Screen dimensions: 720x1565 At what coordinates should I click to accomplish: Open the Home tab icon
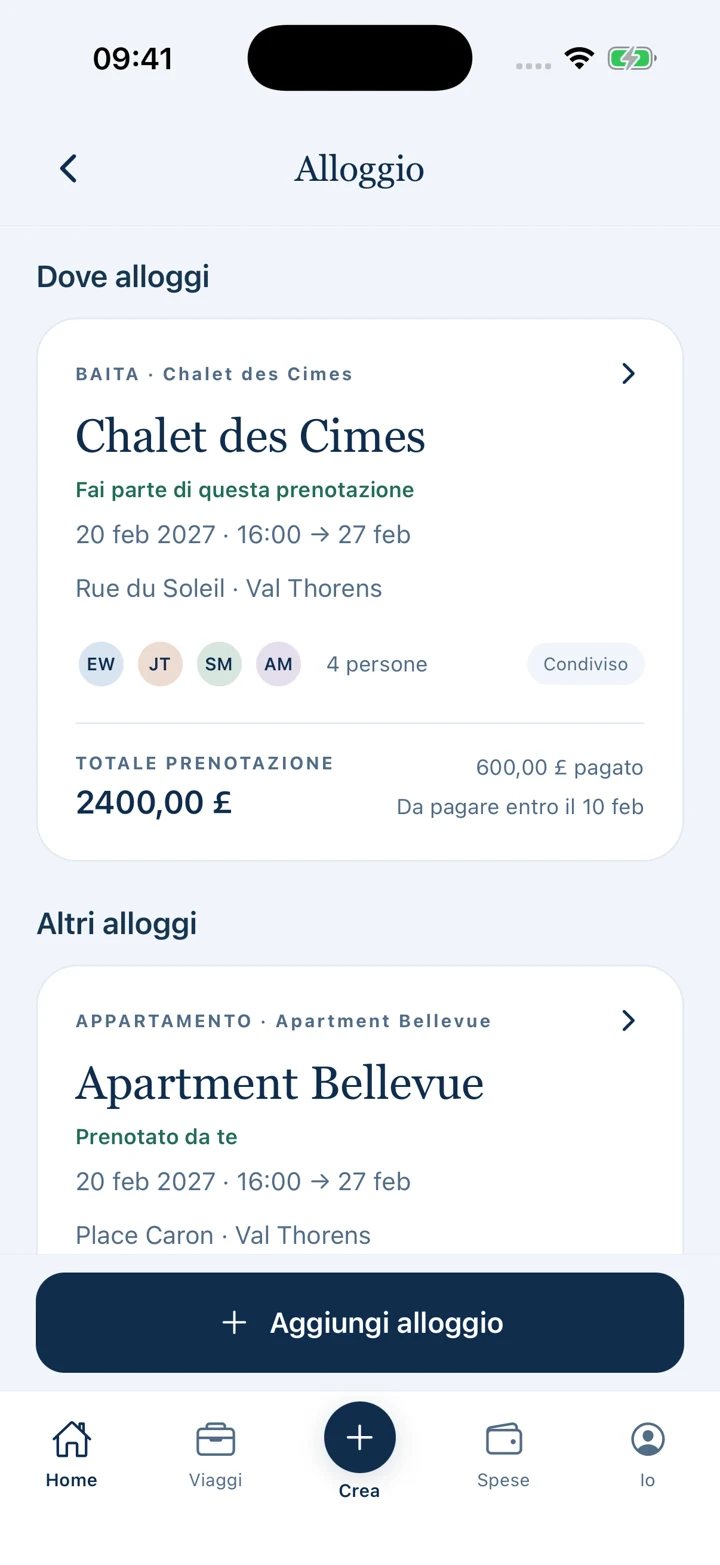[71, 1440]
